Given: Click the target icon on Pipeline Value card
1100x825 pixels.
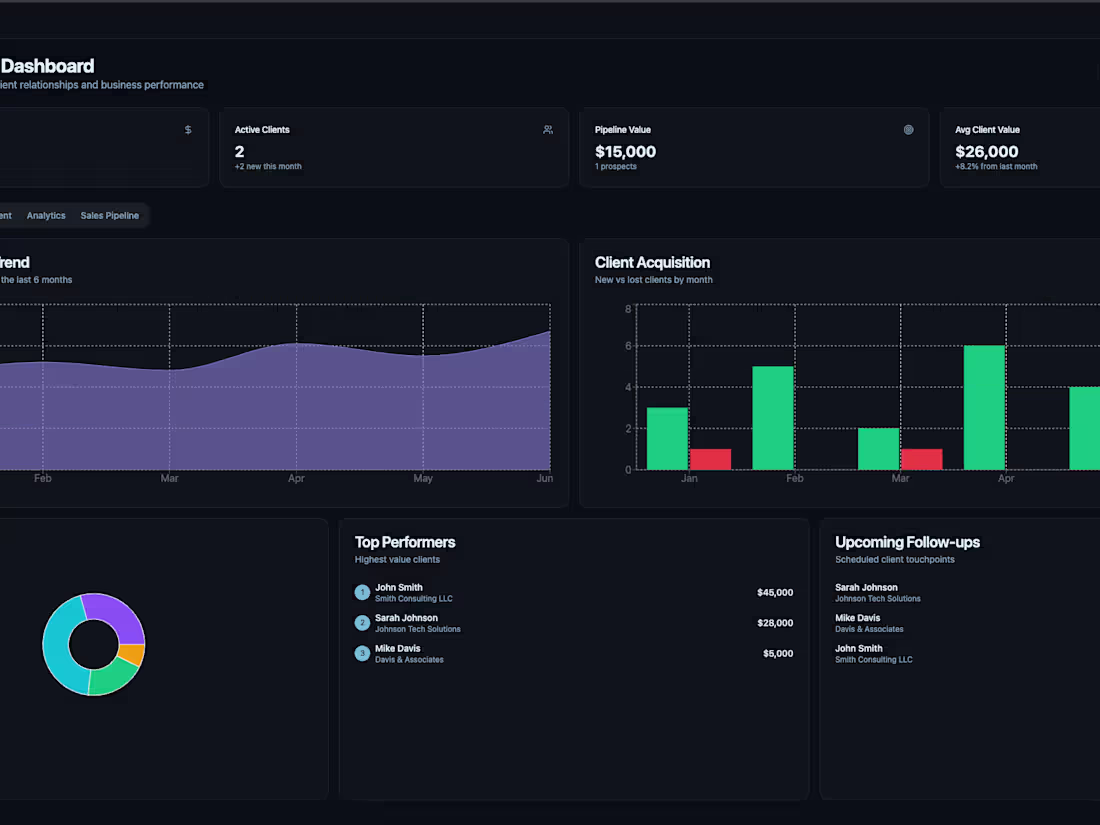Looking at the screenshot, I should point(908,129).
